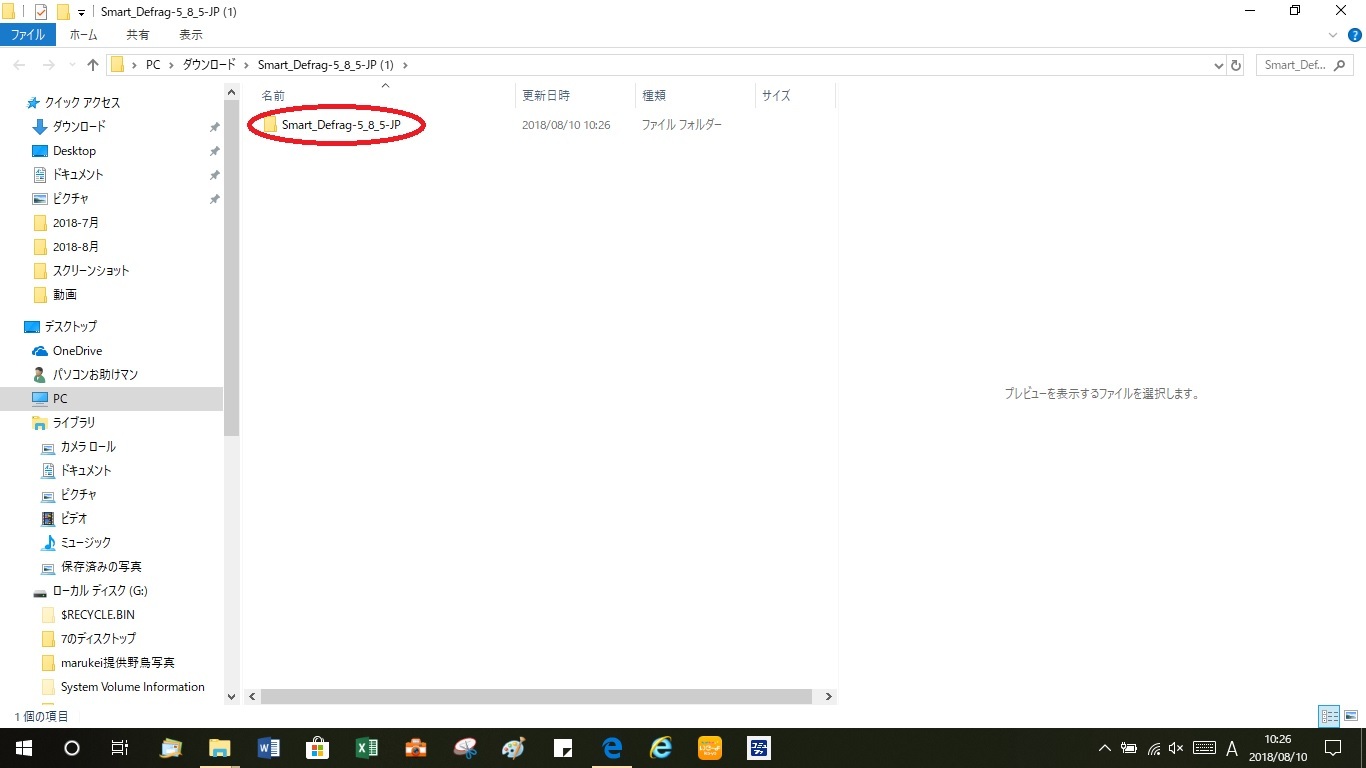Image resolution: width=1366 pixels, height=768 pixels.
Task: Launch Excel from the taskbar
Action: coord(366,748)
